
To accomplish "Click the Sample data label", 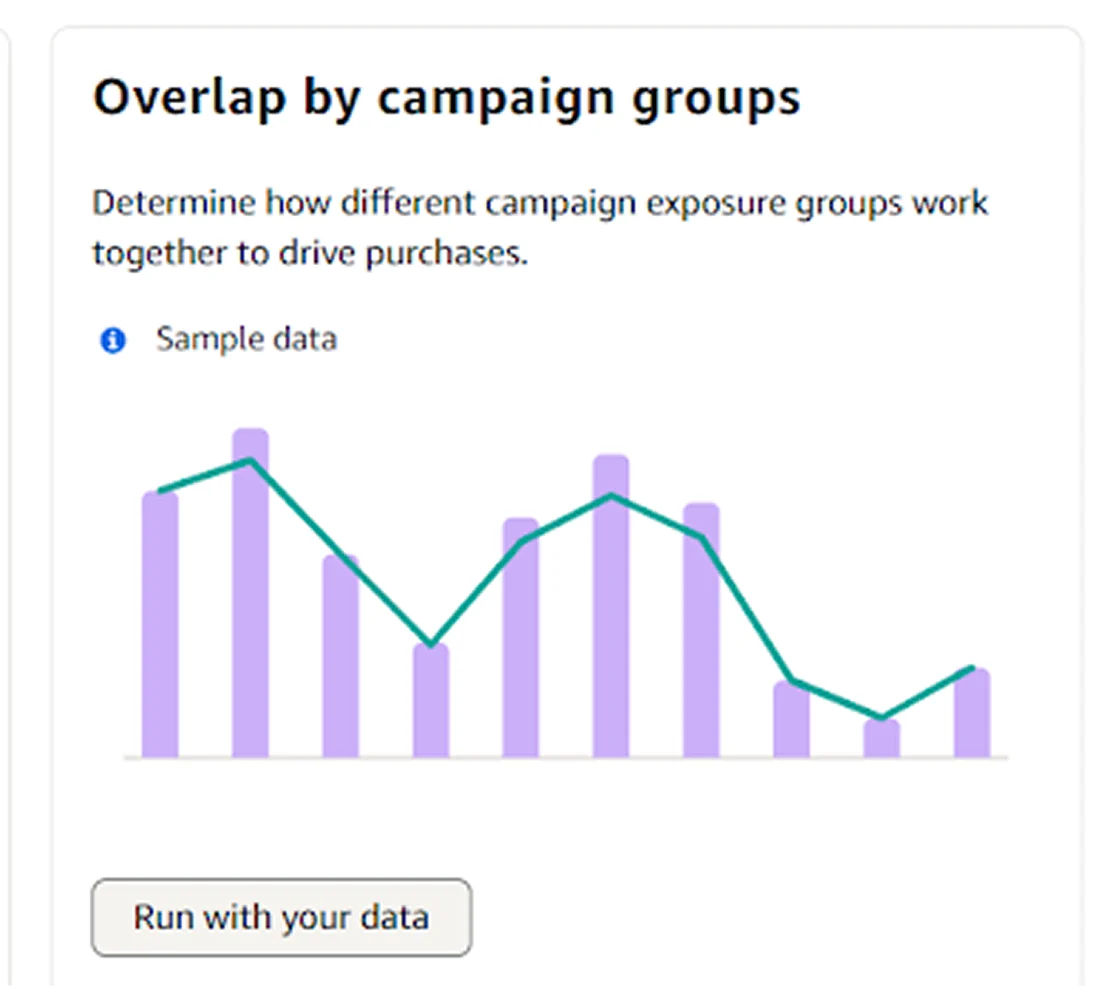I will click(246, 339).
